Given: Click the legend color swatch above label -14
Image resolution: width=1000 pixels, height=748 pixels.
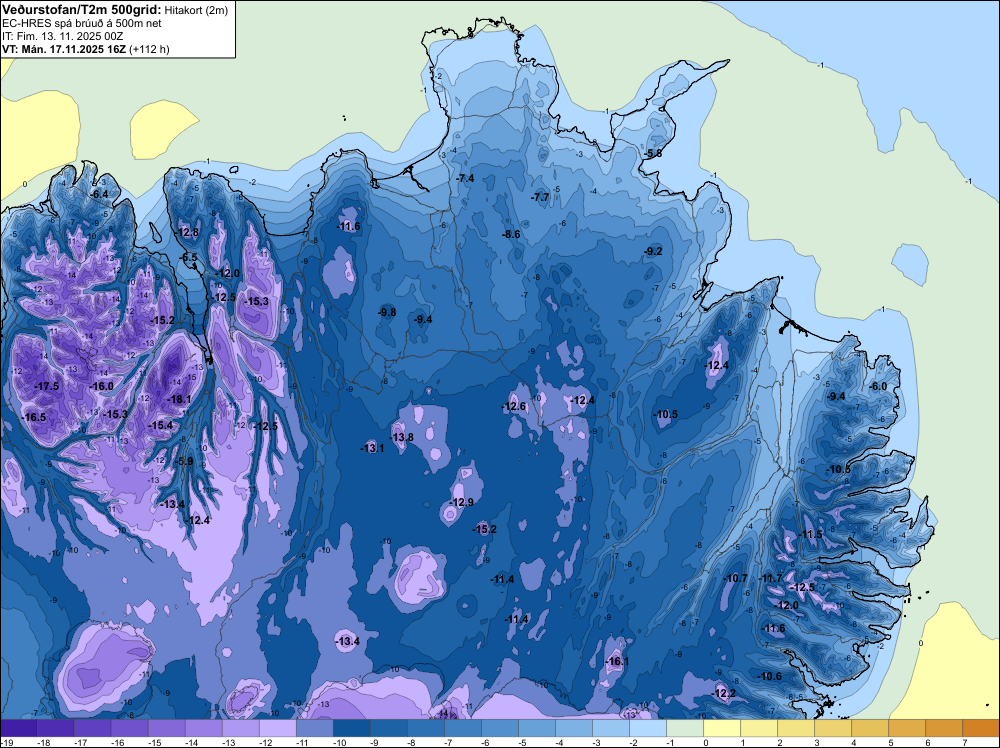Looking at the screenshot, I should (x=203, y=728).
